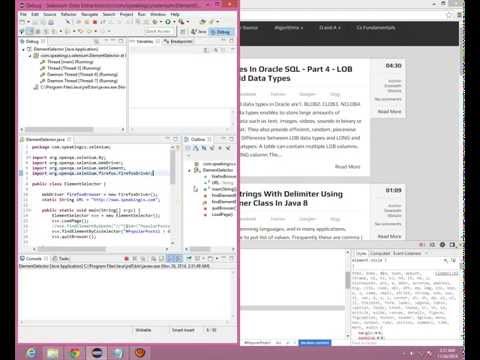Toggle Show Console When Standard Error Changes
480x360 pixels.
coord(178,259)
